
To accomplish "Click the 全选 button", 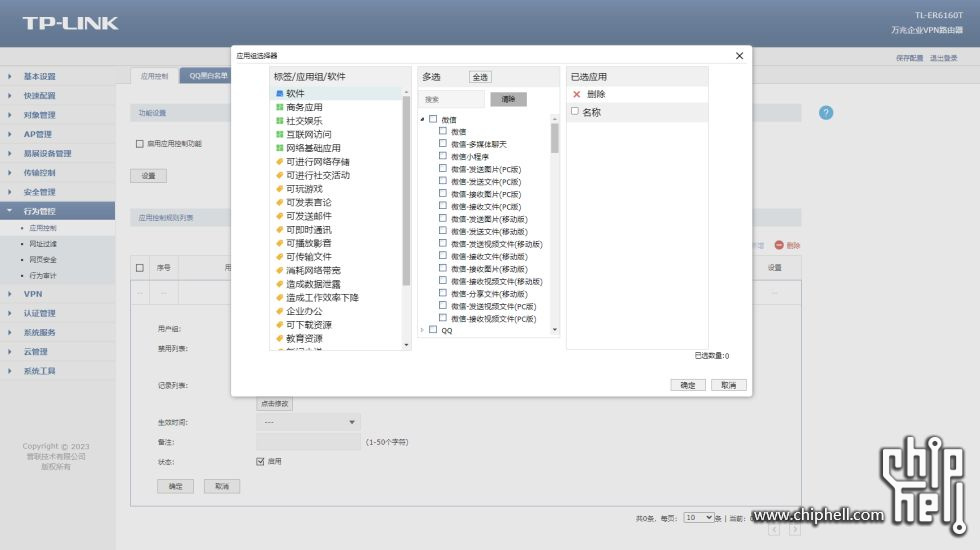I will click(480, 77).
